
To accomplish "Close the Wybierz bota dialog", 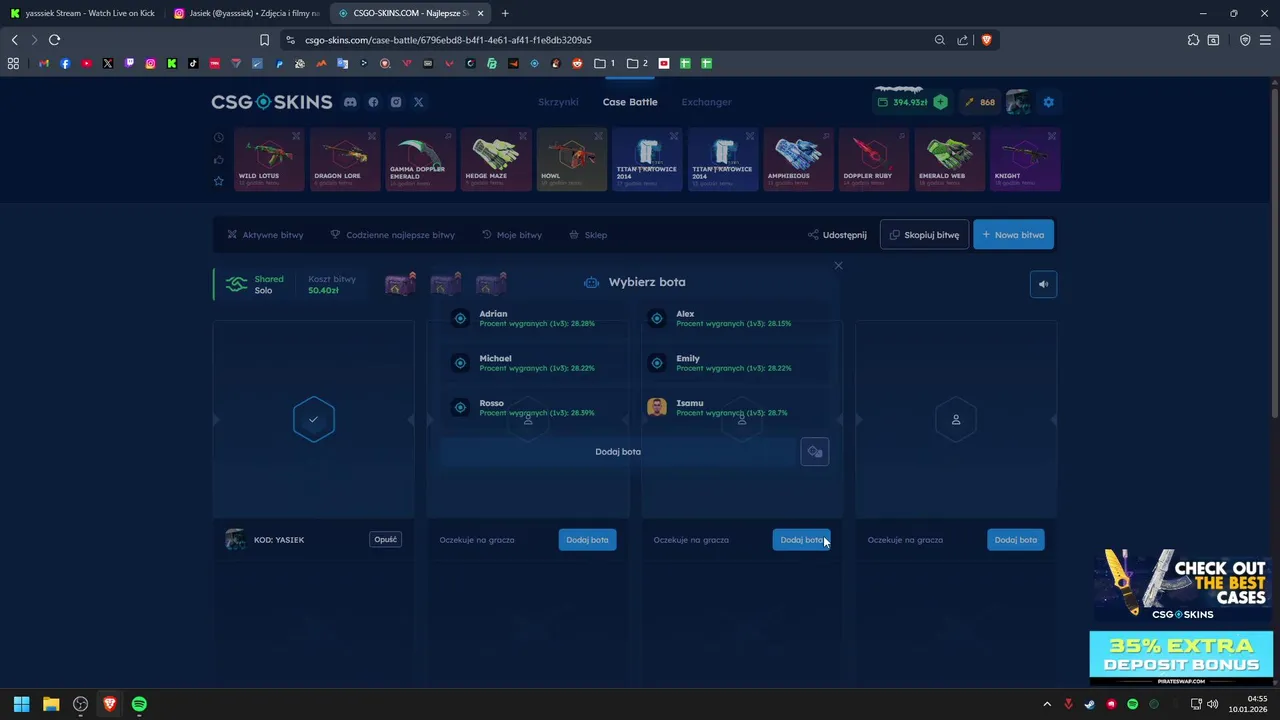I will pos(838,265).
